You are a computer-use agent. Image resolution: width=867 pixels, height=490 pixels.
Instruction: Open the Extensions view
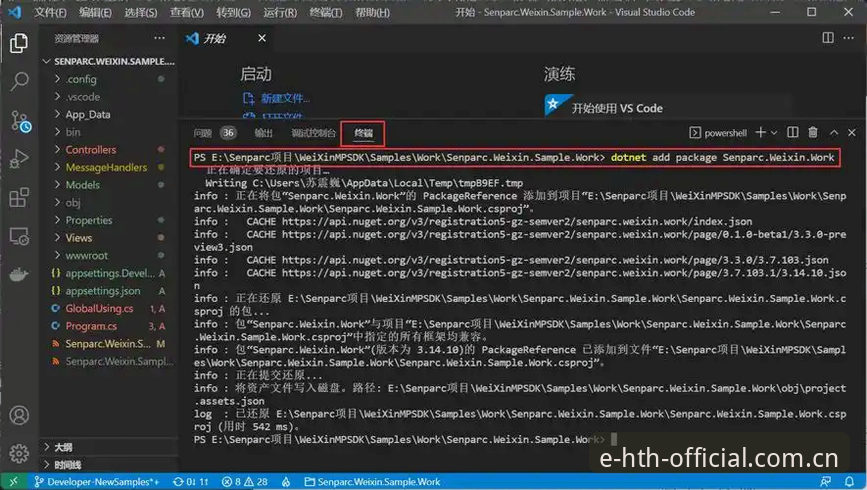click(19, 197)
